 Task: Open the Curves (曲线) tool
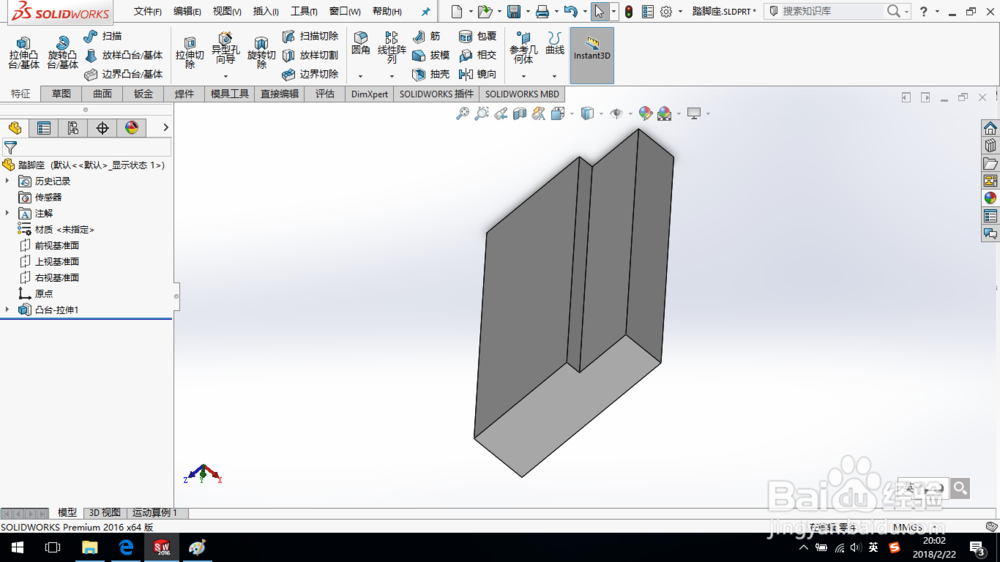click(x=555, y=43)
